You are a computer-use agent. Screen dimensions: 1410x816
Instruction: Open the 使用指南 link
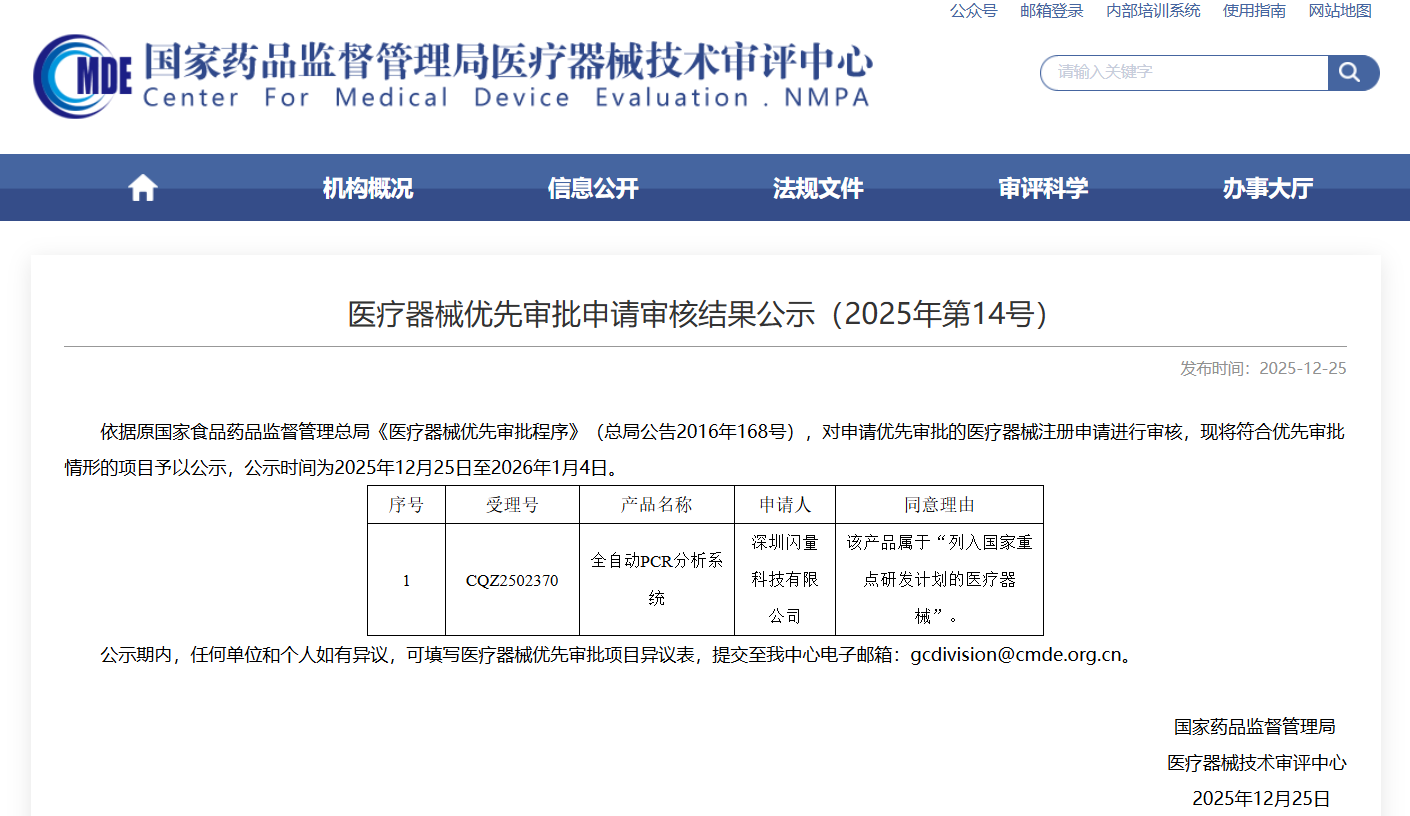[x=1254, y=11]
